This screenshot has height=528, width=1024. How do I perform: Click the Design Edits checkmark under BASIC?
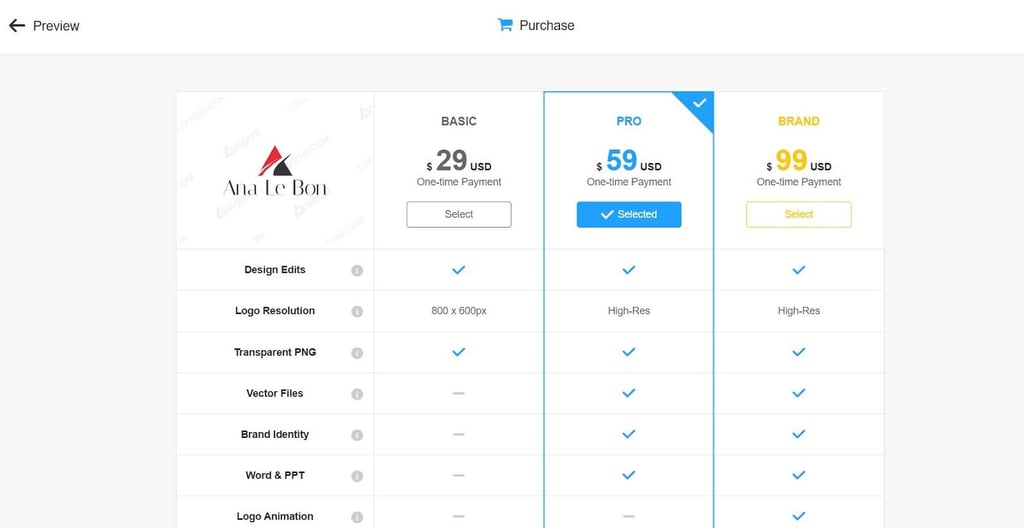coord(459,270)
